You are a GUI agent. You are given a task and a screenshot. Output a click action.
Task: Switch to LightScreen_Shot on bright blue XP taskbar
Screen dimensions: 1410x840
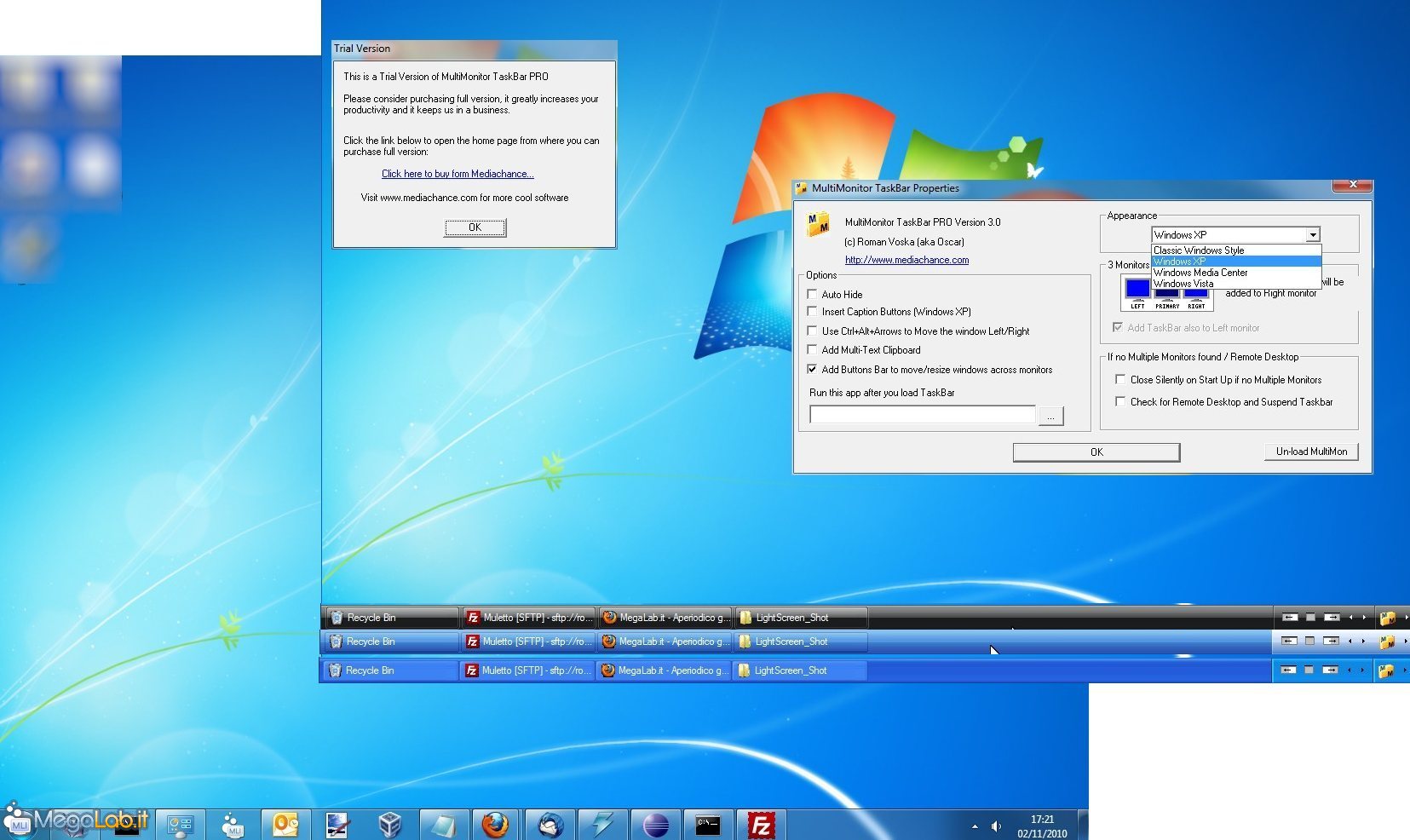[x=799, y=670]
